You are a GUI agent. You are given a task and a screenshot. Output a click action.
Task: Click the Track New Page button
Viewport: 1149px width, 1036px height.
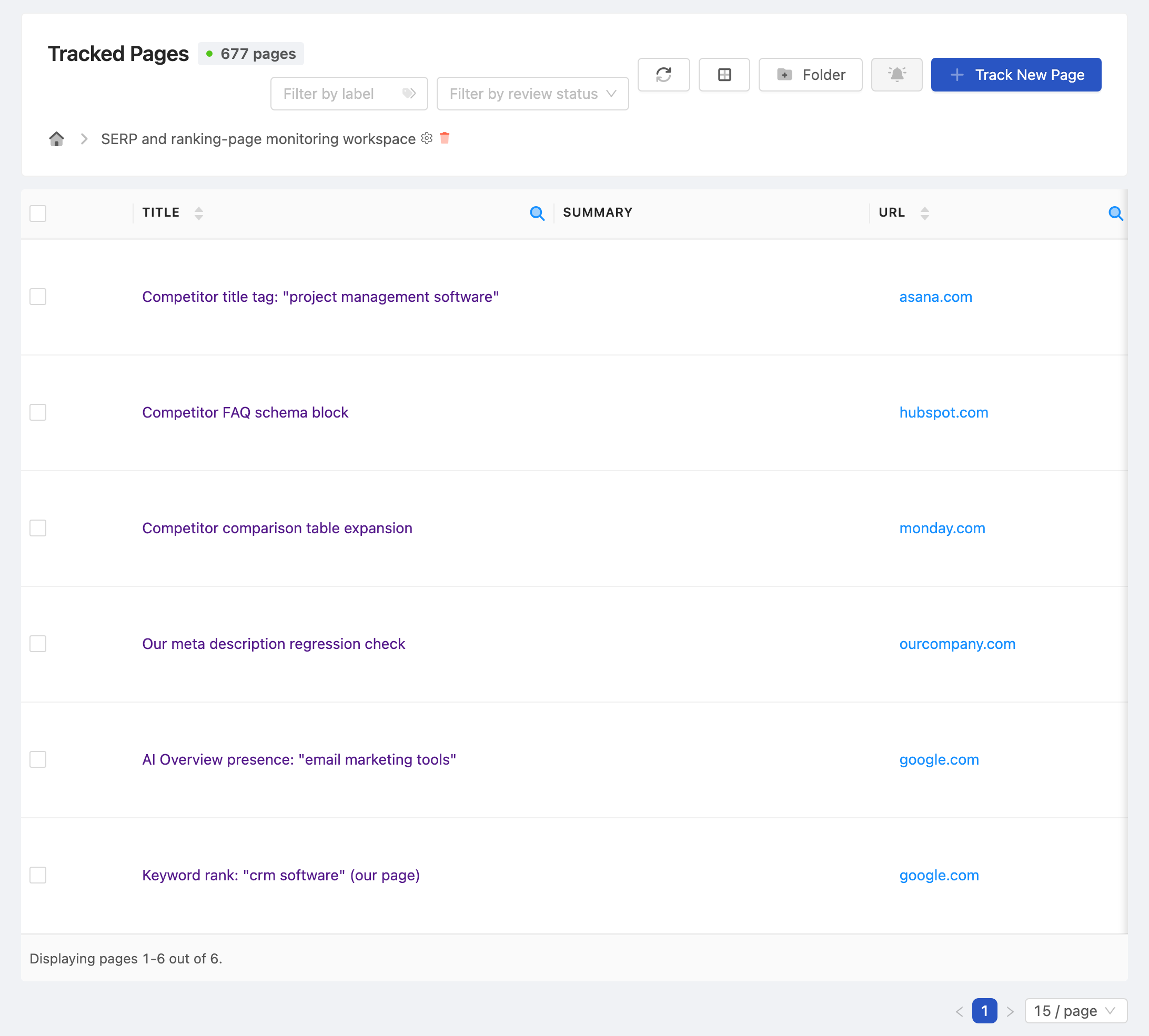[1016, 75]
